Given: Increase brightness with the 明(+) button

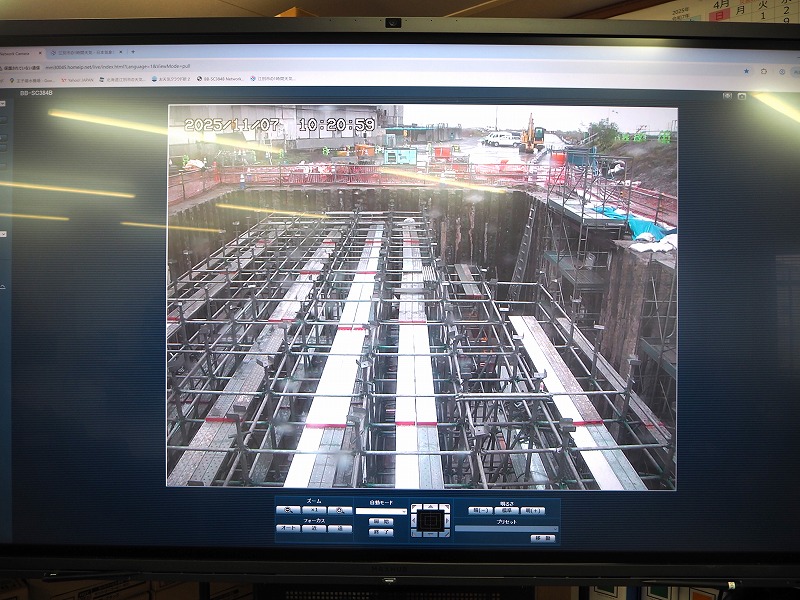Looking at the screenshot, I should (x=533, y=510).
